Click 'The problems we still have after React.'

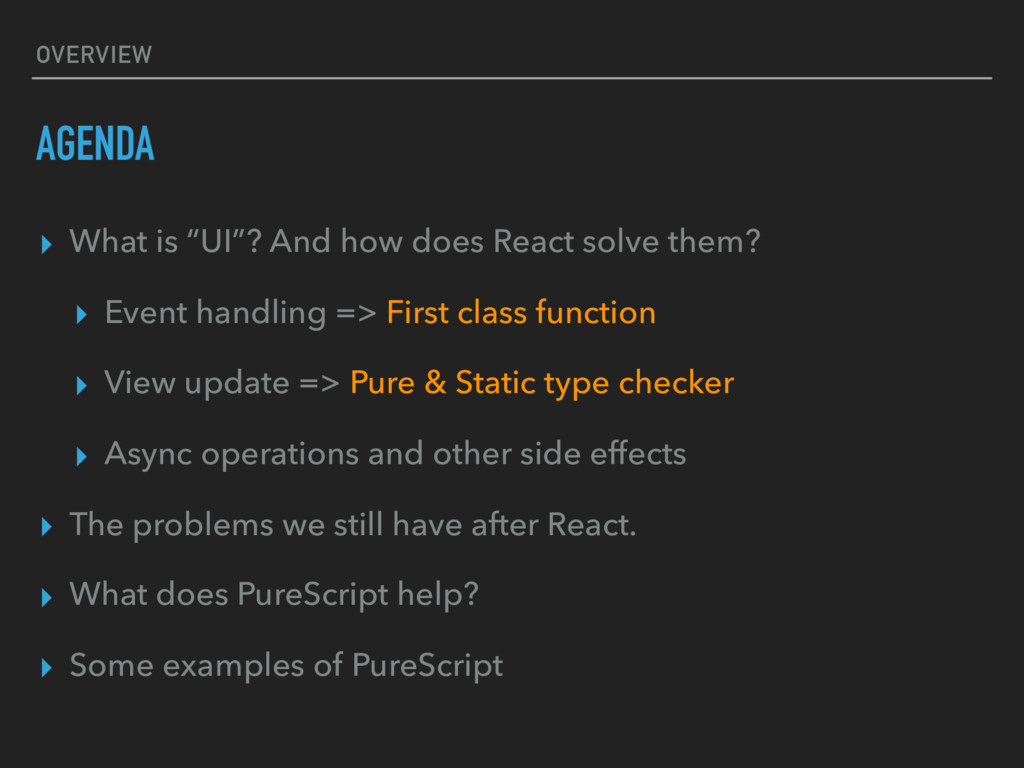pyautogui.click(x=353, y=524)
